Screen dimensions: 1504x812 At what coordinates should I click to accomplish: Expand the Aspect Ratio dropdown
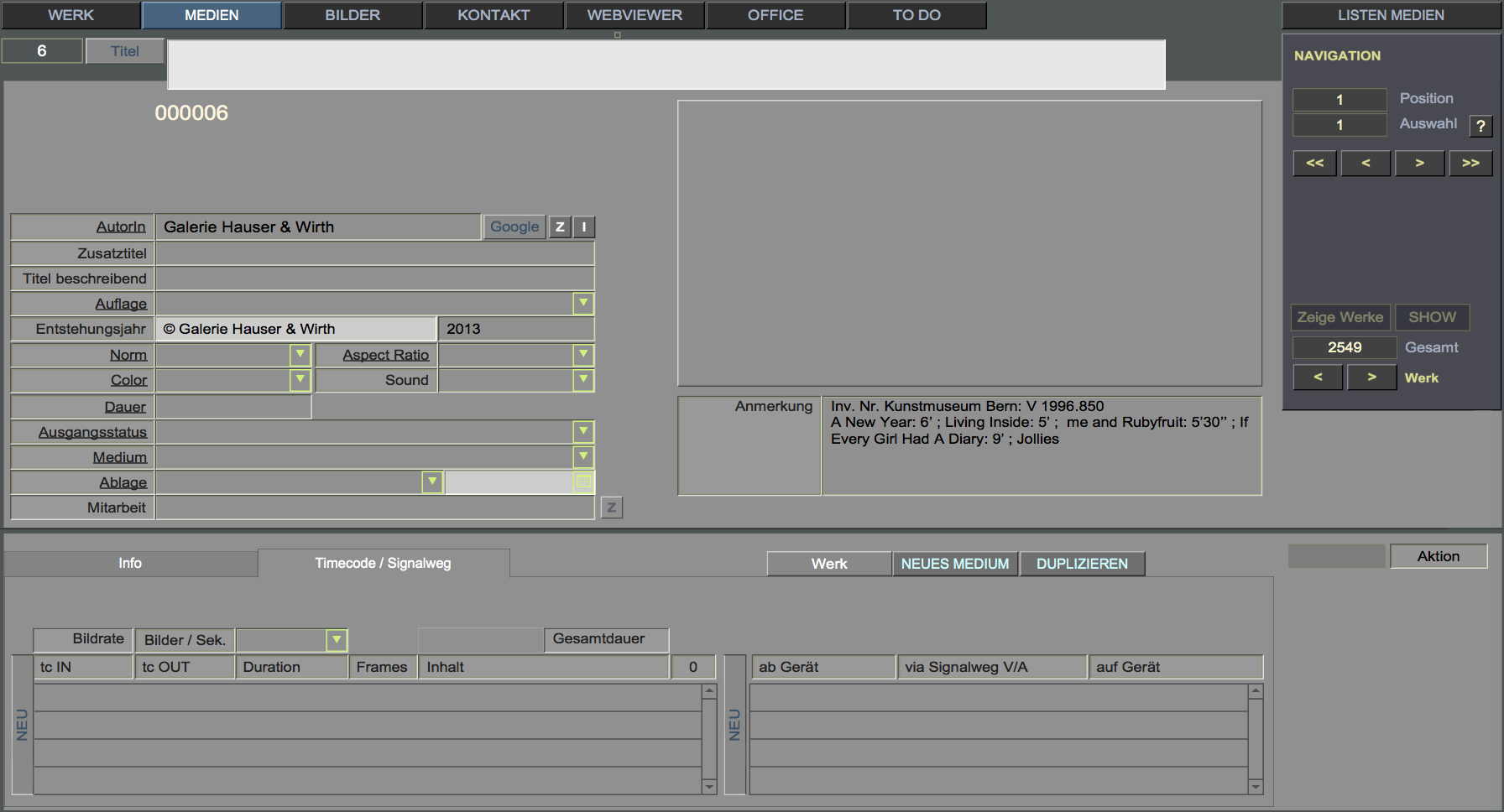582,355
